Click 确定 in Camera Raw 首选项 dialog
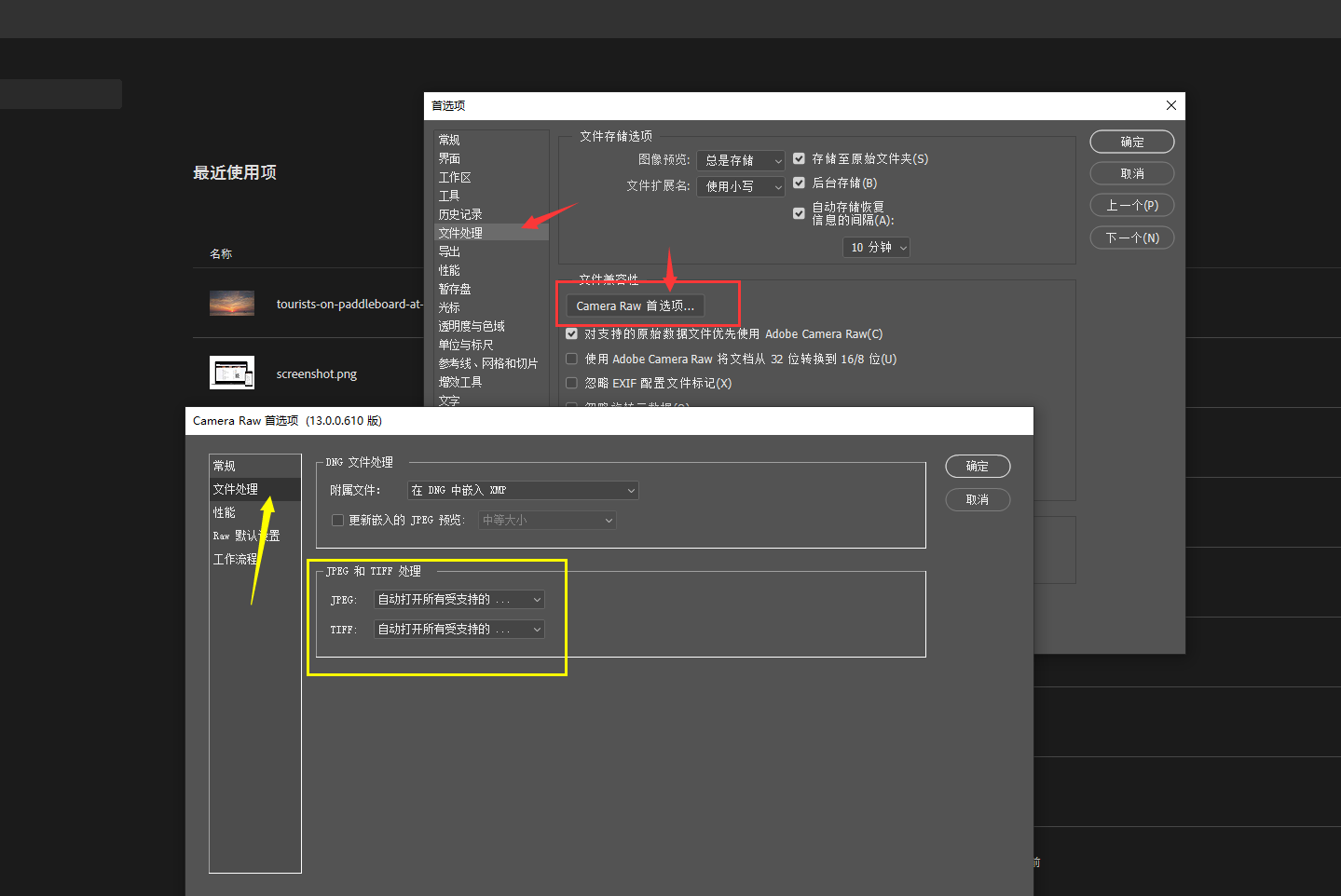This screenshot has height=896, width=1341. [x=978, y=466]
